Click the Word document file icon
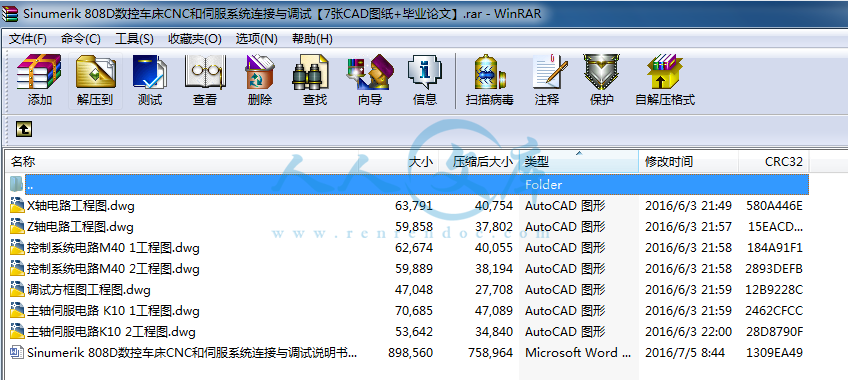 (x=17, y=353)
